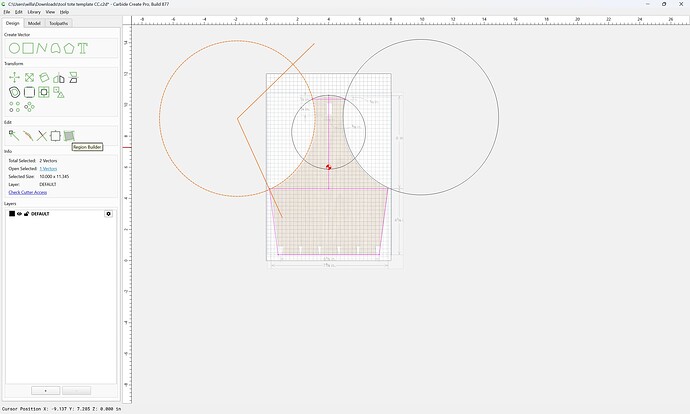The image size is (690, 414).
Task: Toggle DEFAULT layer visibility eye
Action: click(x=19, y=214)
